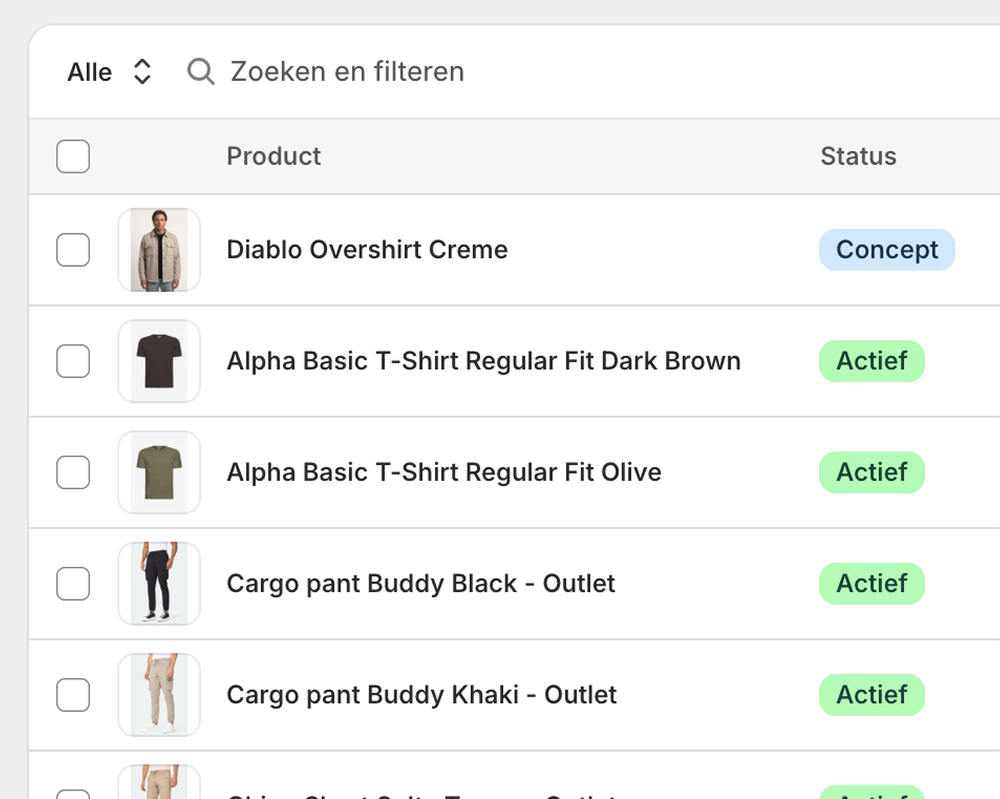The width and height of the screenshot is (1000, 799).
Task: Tick the Alpha Basic Olive row checkbox
Action: tap(73, 473)
